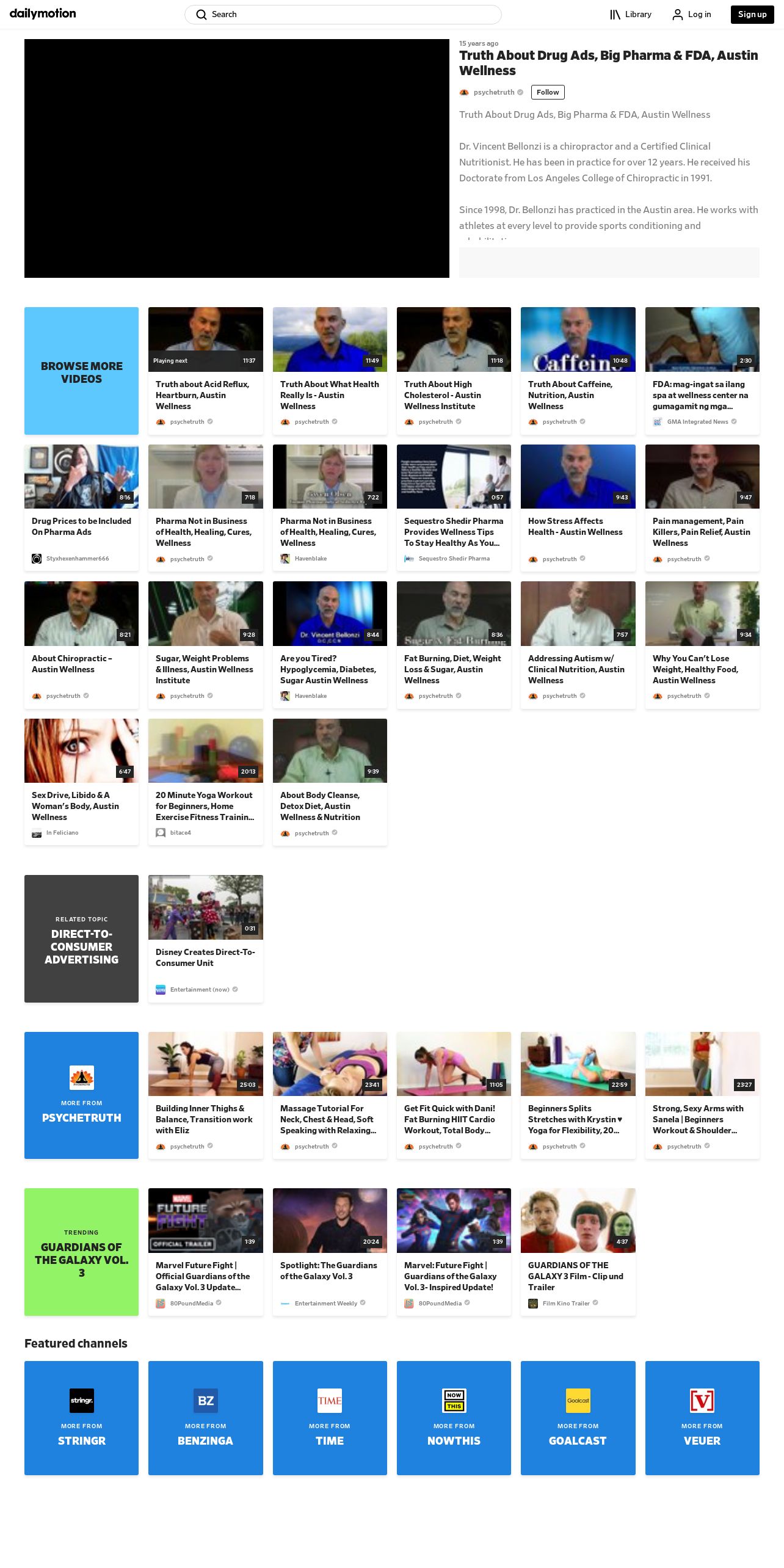Open Are you Tired? Hypoglycemia thumbnail
The height and width of the screenshot is (1568, 784).
coord(330,614)
